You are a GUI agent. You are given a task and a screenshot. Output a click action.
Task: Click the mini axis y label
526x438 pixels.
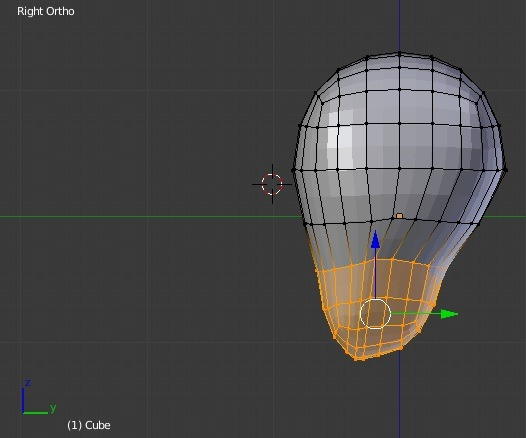click(53, 408)
